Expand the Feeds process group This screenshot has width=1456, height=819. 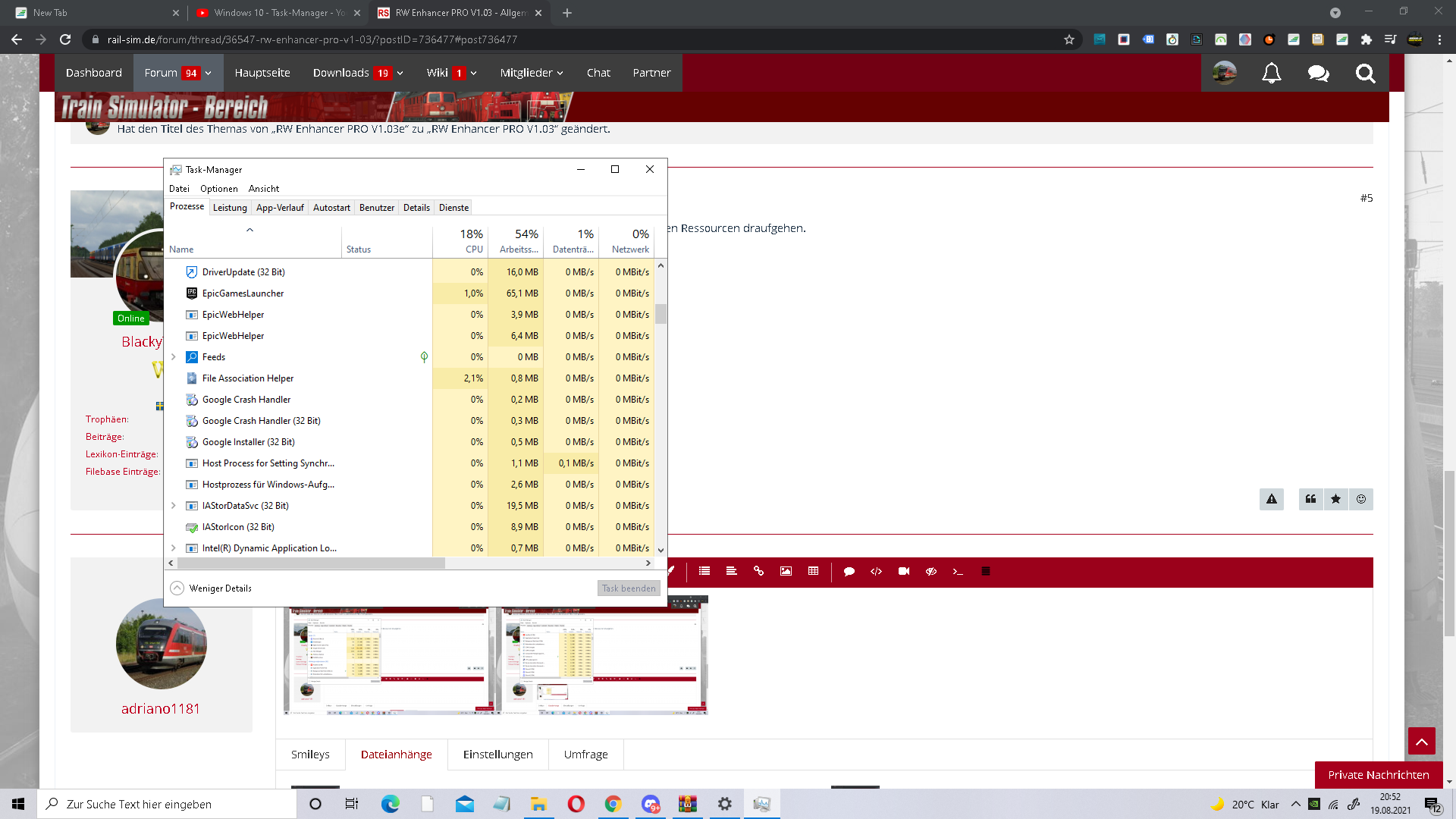click(x=174, y=356)
